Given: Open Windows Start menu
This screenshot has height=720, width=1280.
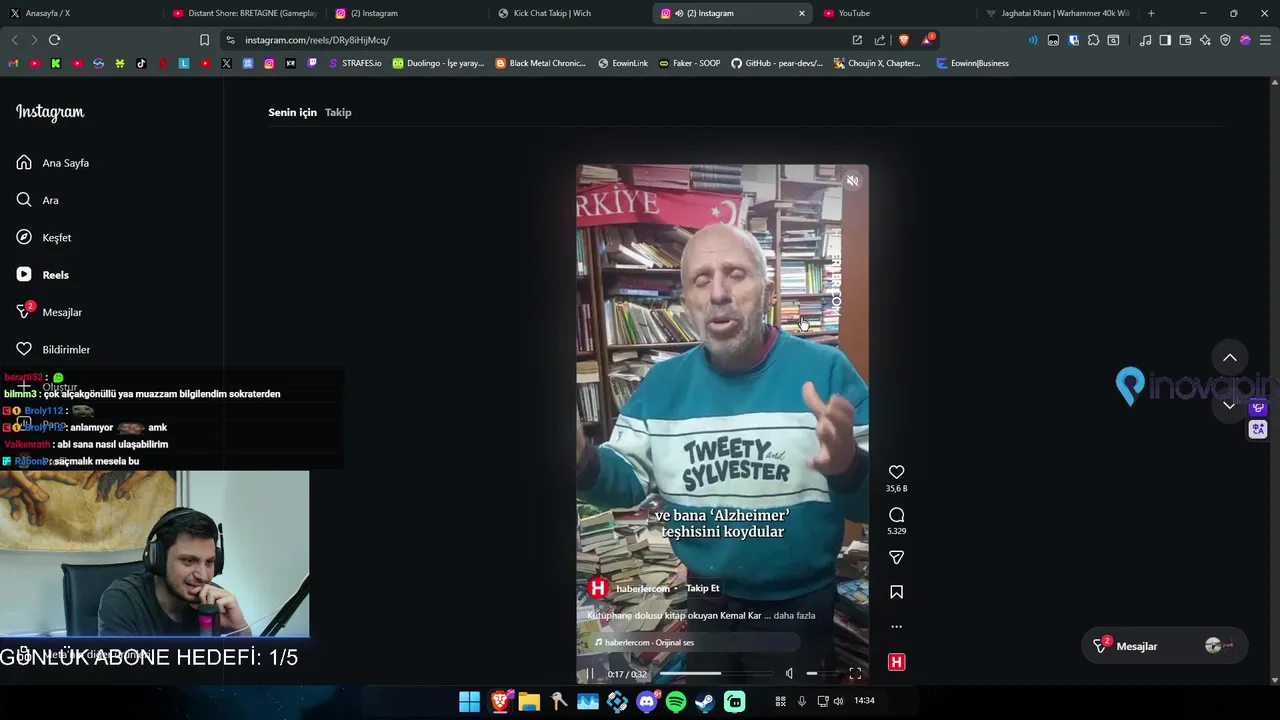Looking at the screenshot, I should [x=469, y=702].
